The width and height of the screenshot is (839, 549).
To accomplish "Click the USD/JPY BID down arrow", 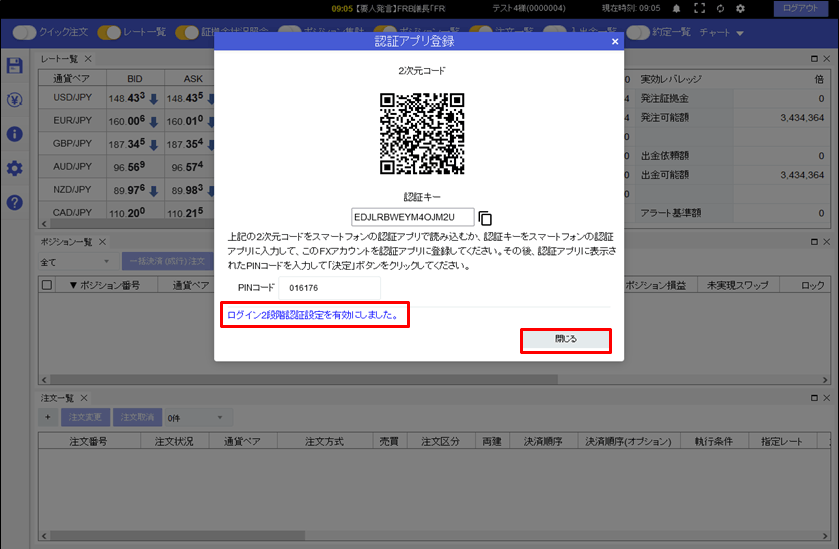I will point(154,98).
